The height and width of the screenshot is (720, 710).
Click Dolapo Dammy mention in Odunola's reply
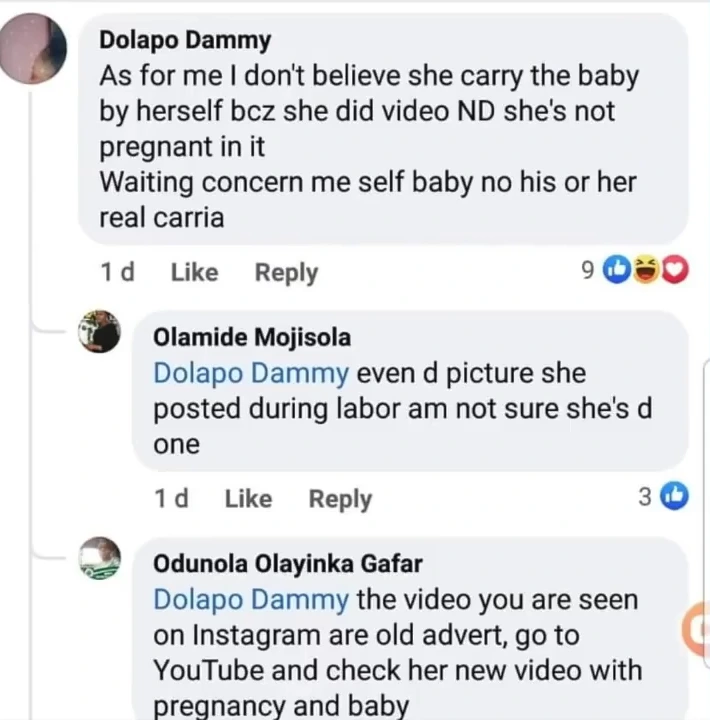point(251,600)
